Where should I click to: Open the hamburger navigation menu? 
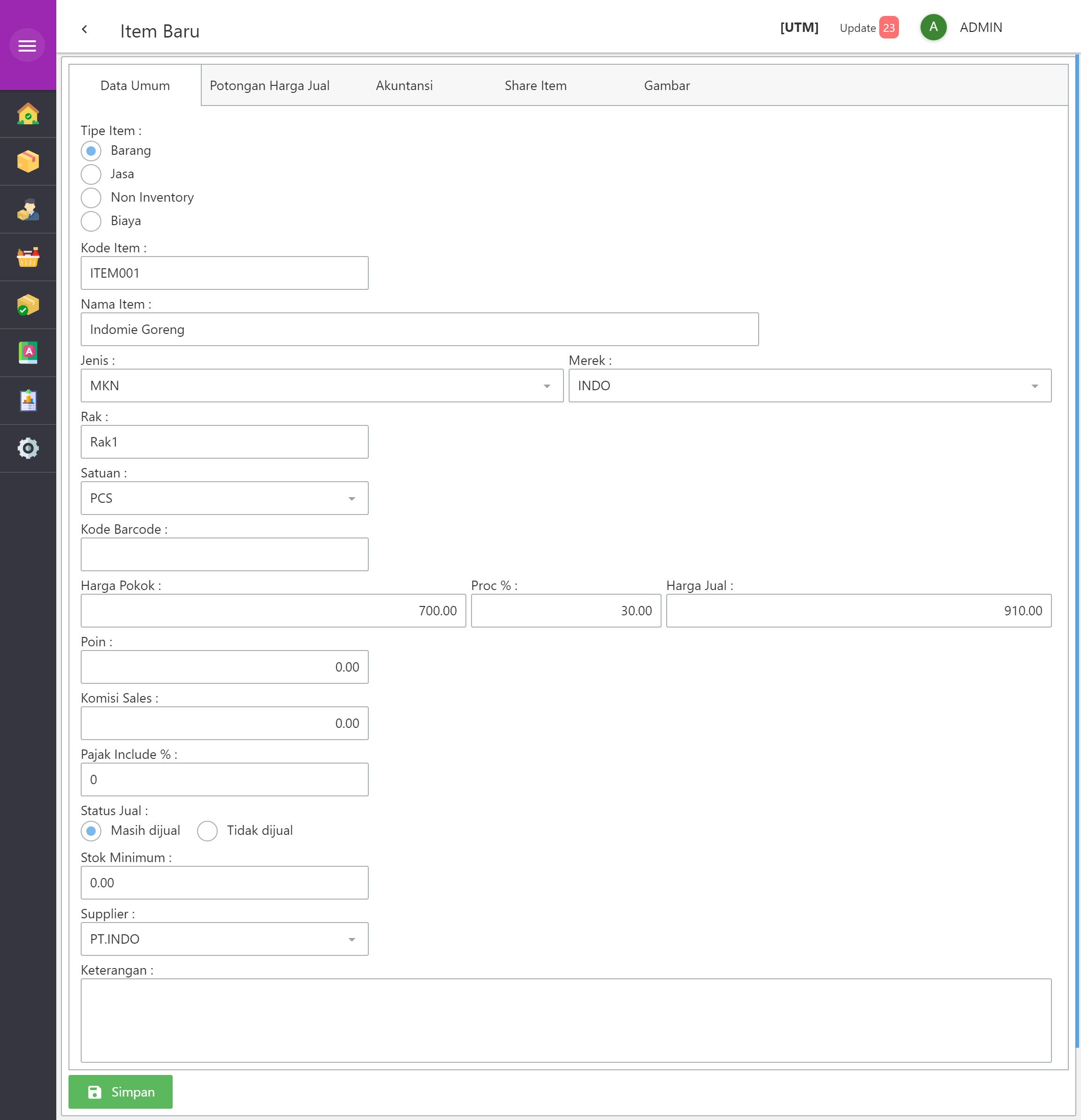(27, 45)
